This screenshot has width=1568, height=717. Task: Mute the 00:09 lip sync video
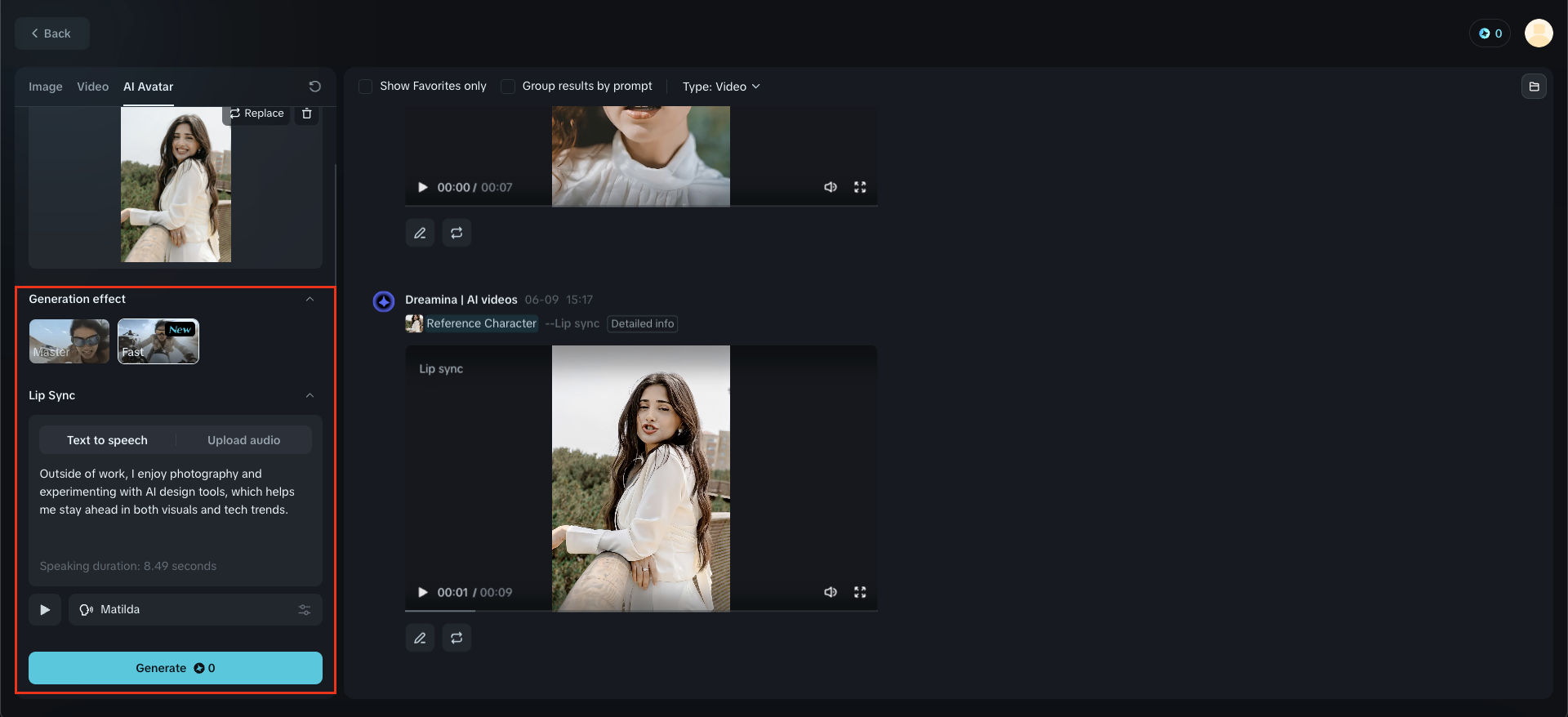831,592
